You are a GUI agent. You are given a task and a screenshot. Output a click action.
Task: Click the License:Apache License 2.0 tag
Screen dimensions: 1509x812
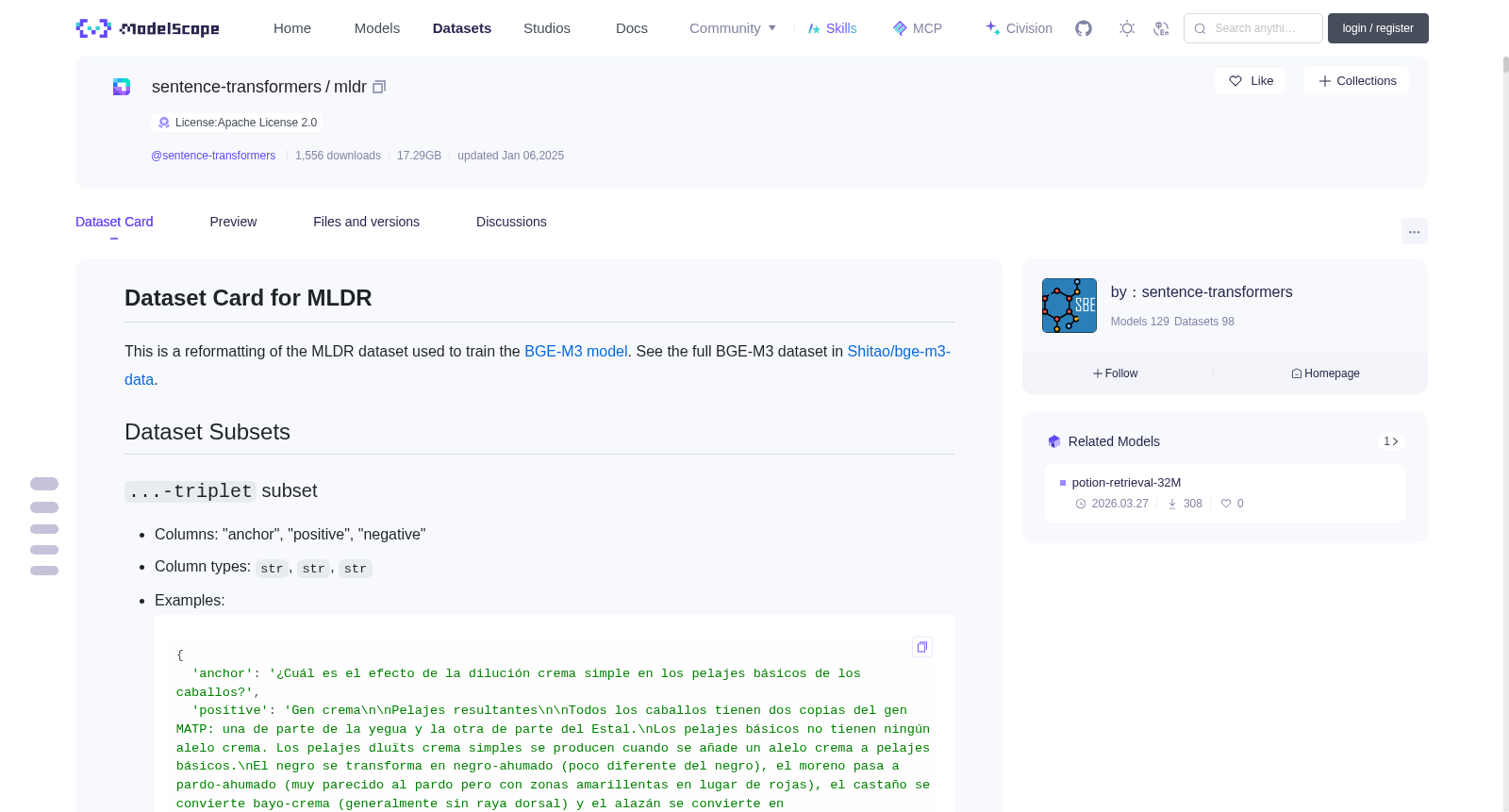pos(237,123)
